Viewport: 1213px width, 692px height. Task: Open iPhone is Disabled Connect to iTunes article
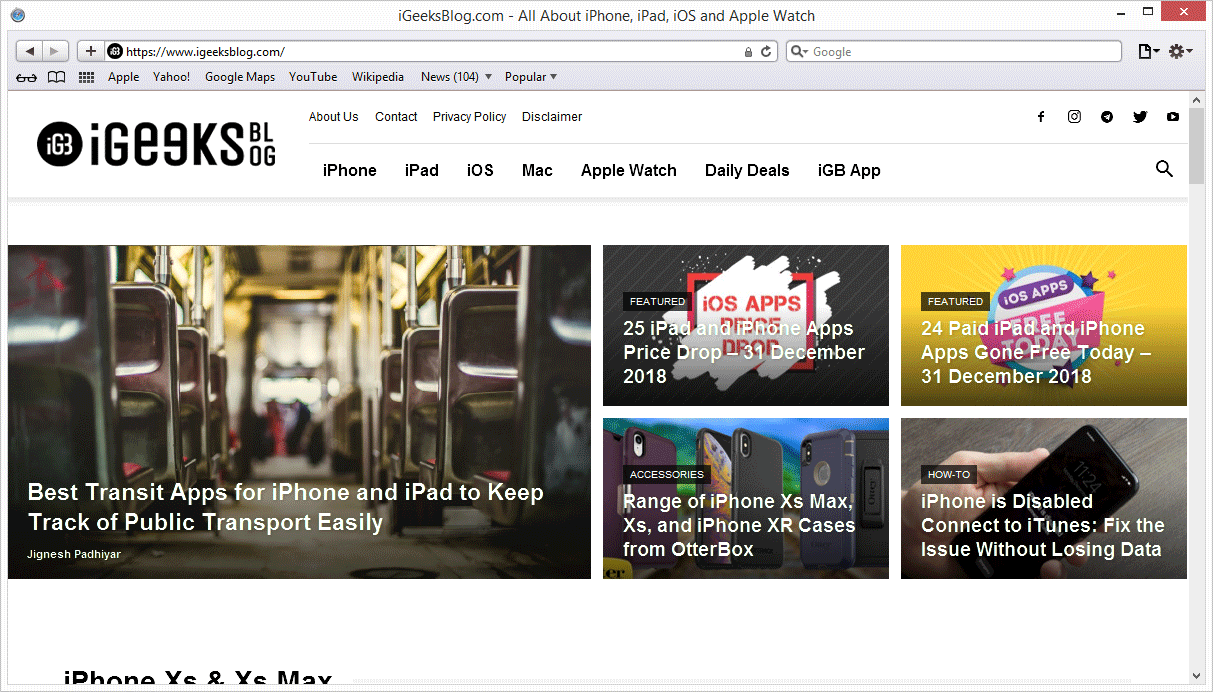coord(1042,525)
